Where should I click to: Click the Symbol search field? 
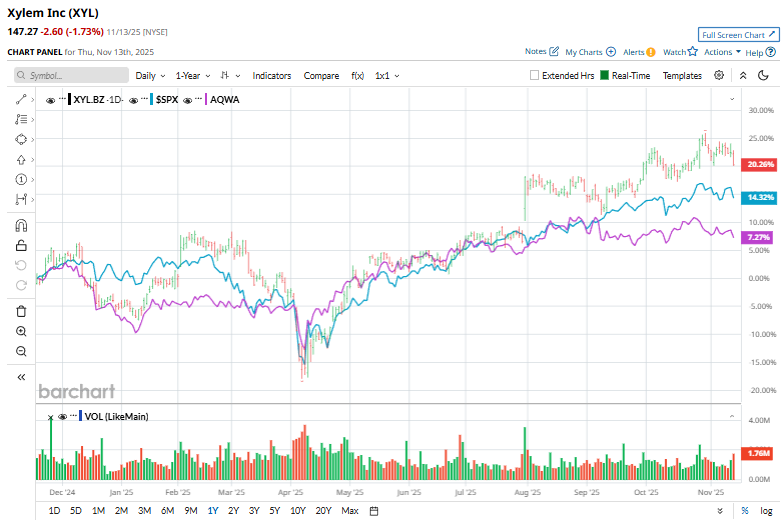[x=71, y=75]
